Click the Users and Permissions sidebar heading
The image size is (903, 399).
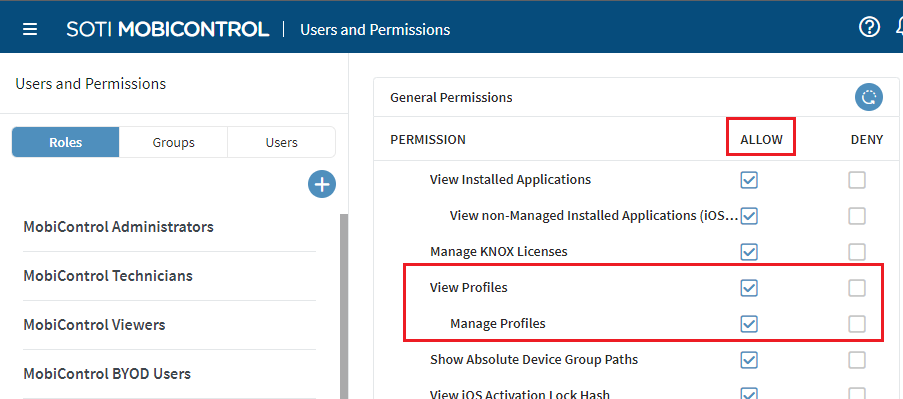pyautogui.click(x=90, y=84)
